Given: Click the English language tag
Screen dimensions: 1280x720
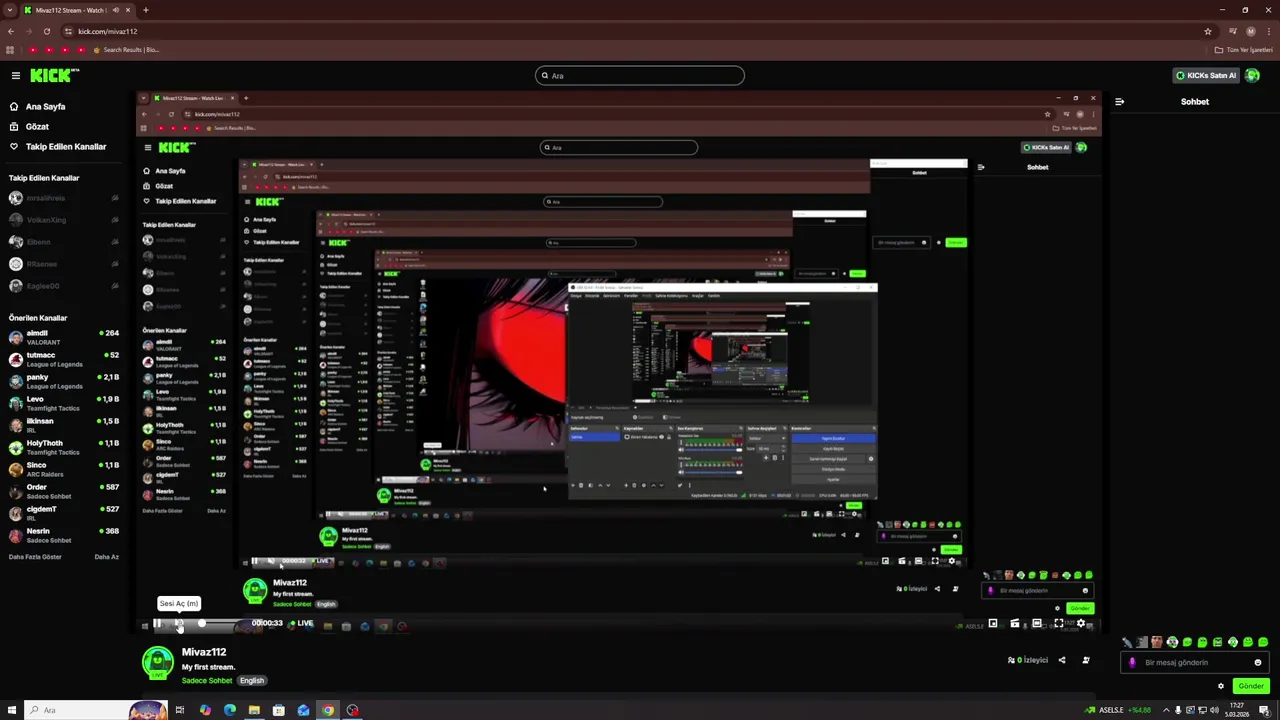Looking at the screenshot, I should pos(252,680).
